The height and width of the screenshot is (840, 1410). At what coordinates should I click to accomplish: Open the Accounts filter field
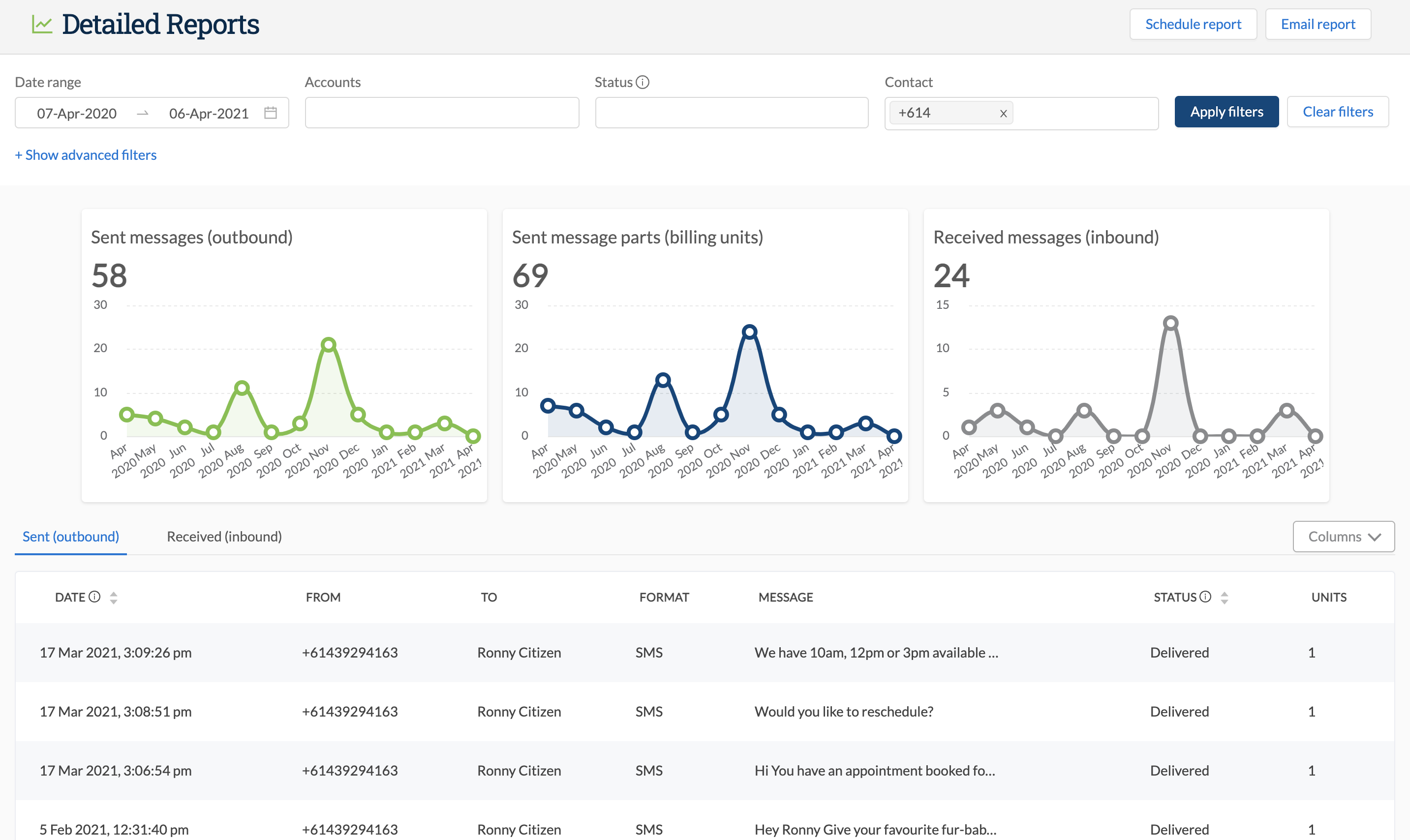pyautogui.click(x=442, y=113)
